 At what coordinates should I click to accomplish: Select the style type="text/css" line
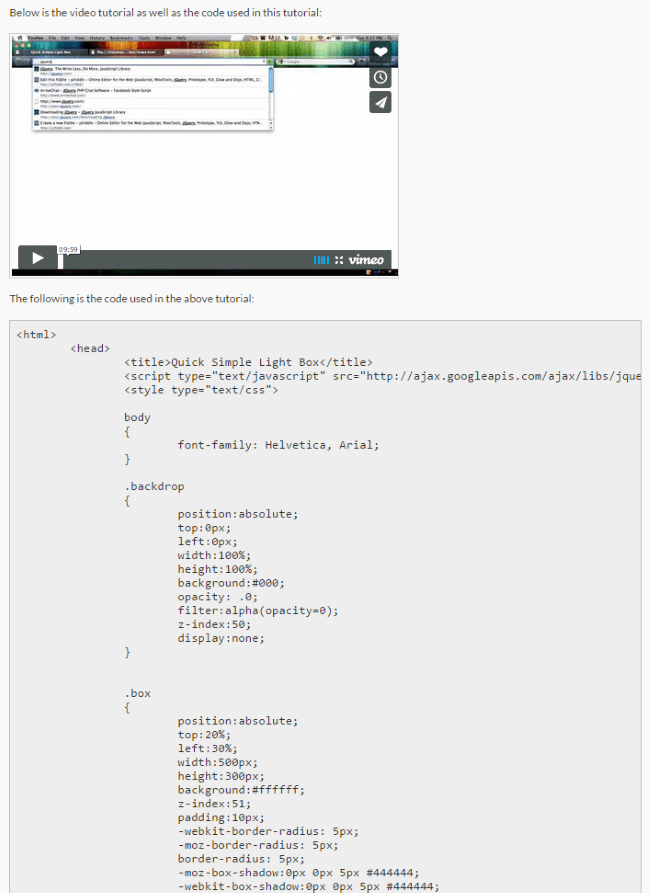coord(201,390)
